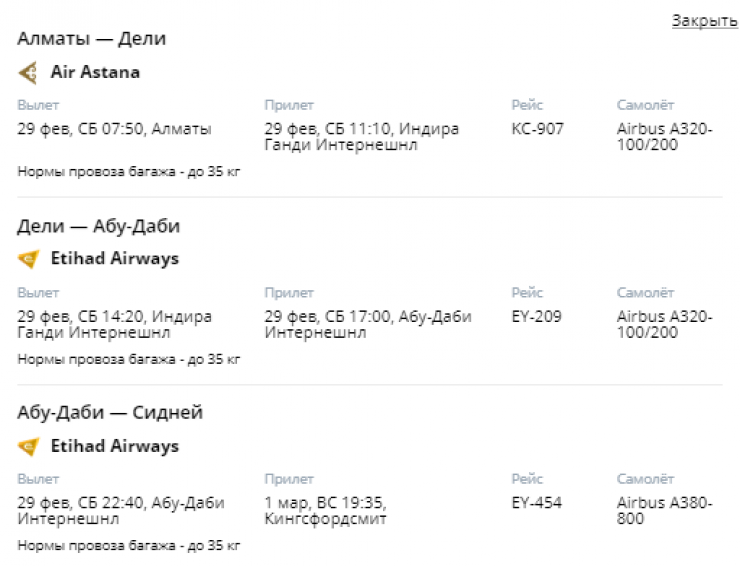Click departure time 07:50 from Алматы
Viewport: 740px width, 566px height.
[126, 129]
